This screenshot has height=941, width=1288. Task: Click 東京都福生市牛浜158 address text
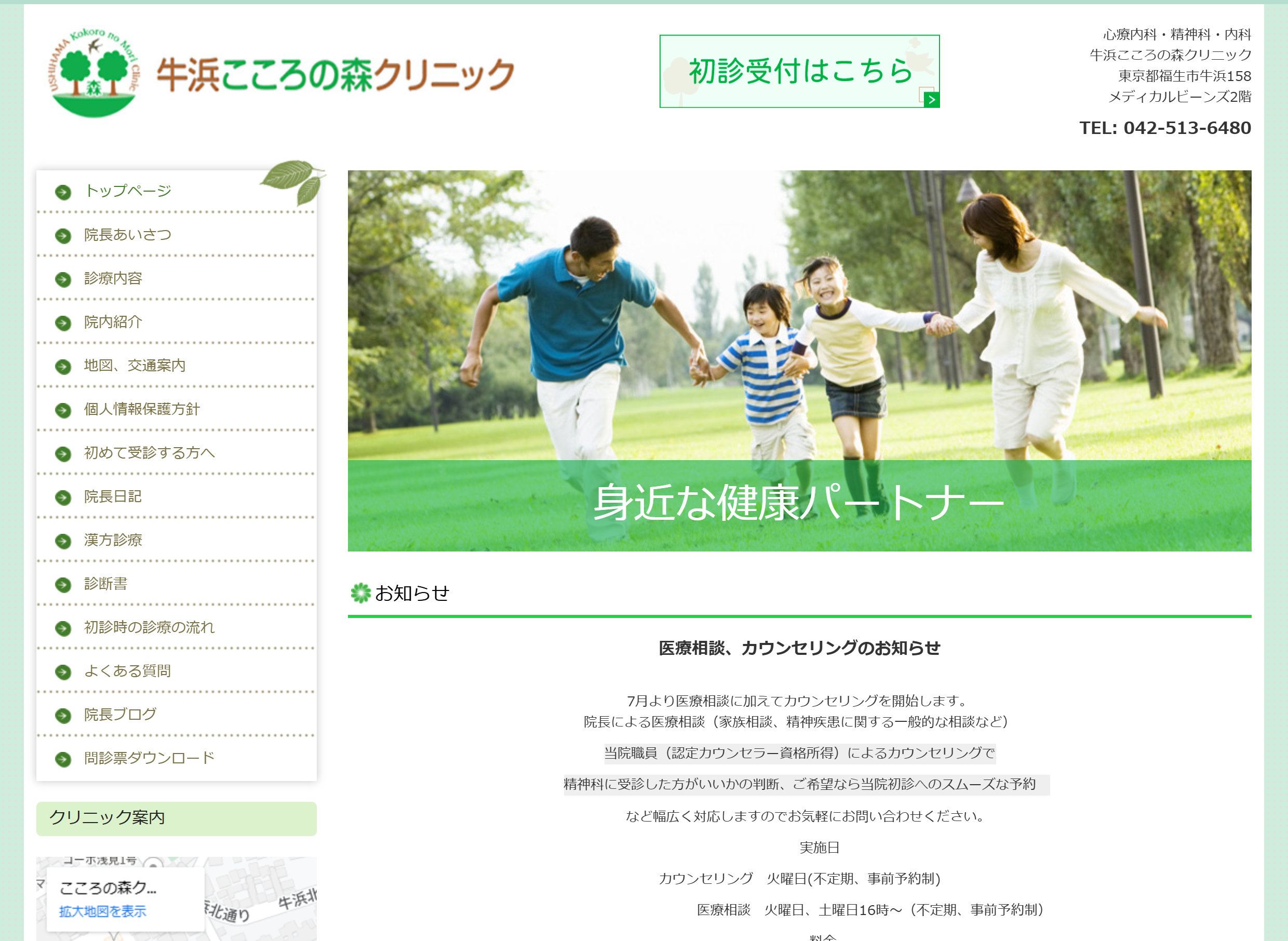pyautogui.click(x=1184, y=76)
